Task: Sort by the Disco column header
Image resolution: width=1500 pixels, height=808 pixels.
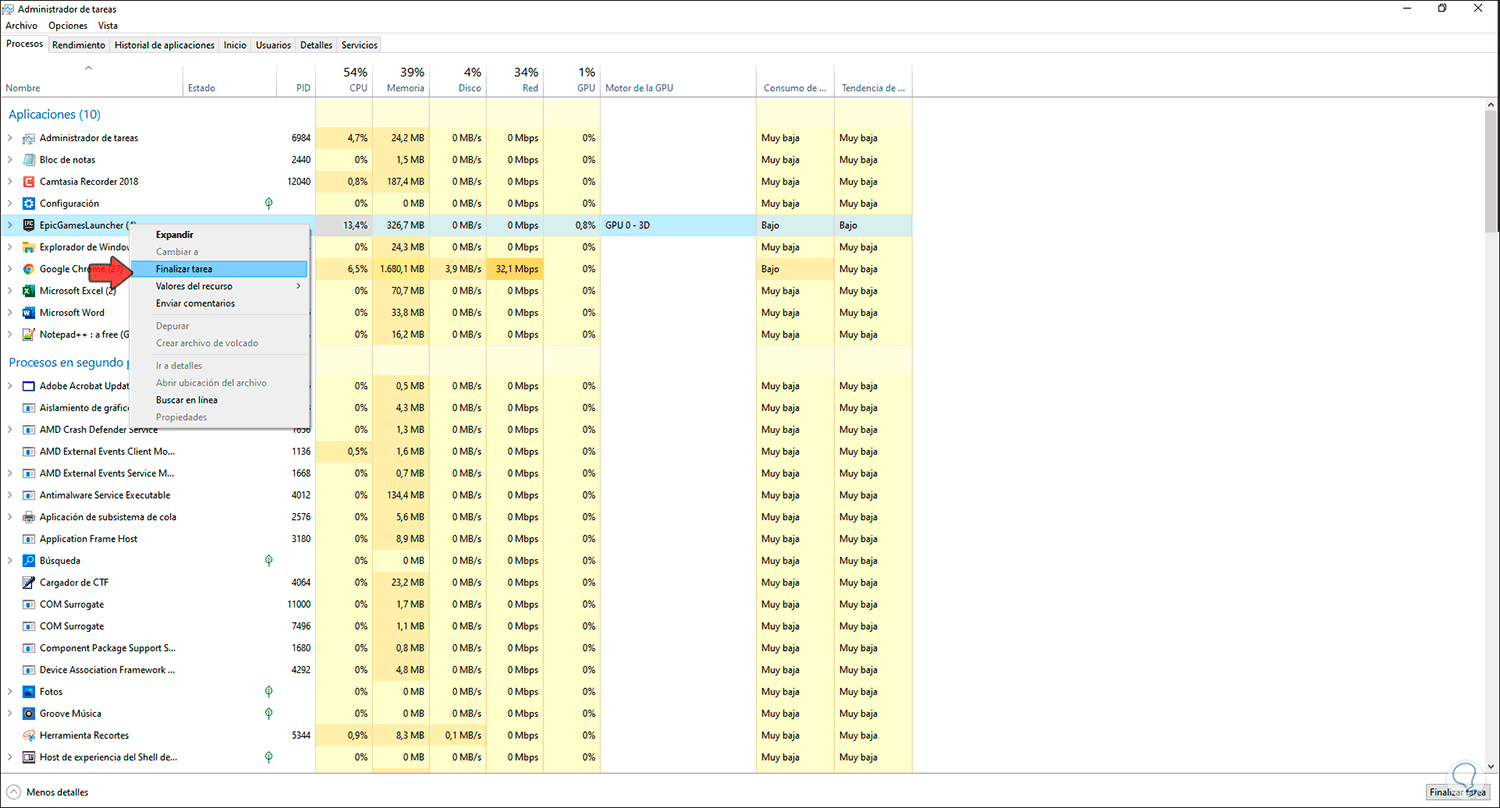Action: coord(458,80)
